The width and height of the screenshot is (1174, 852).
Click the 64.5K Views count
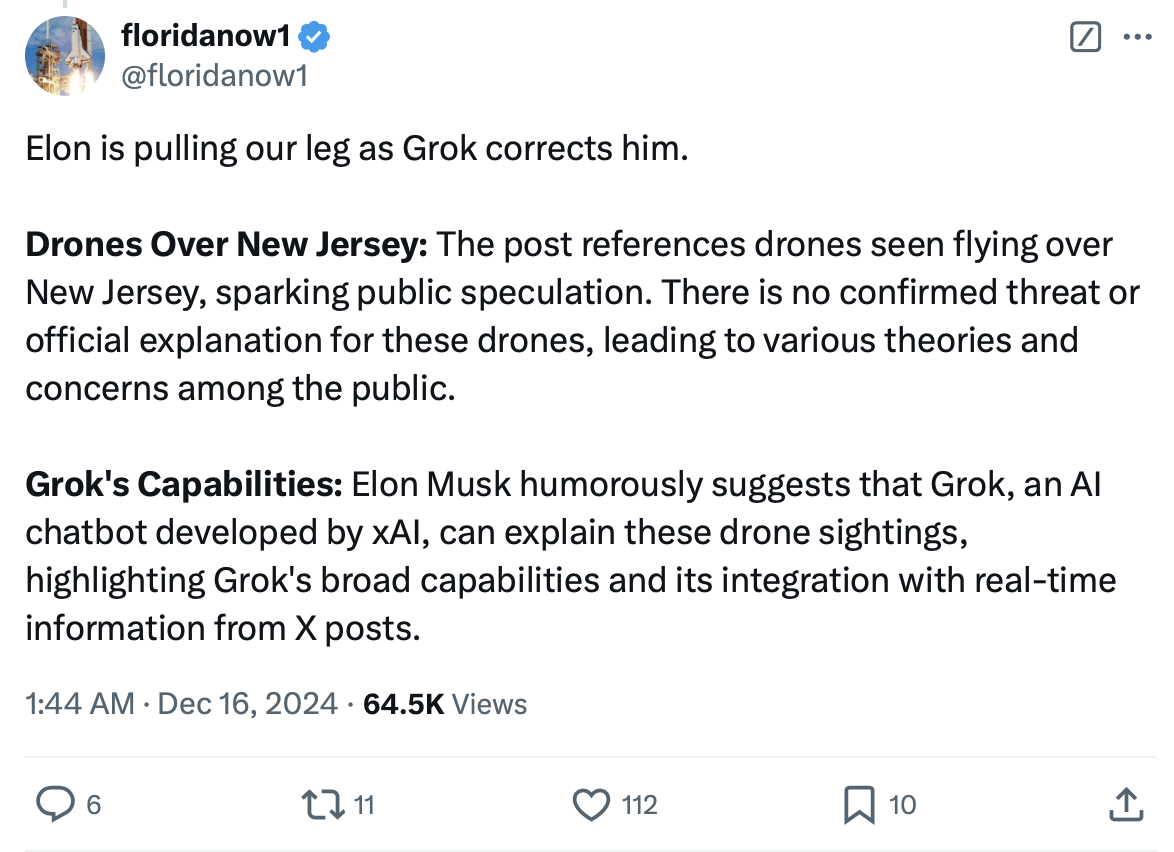445,704
